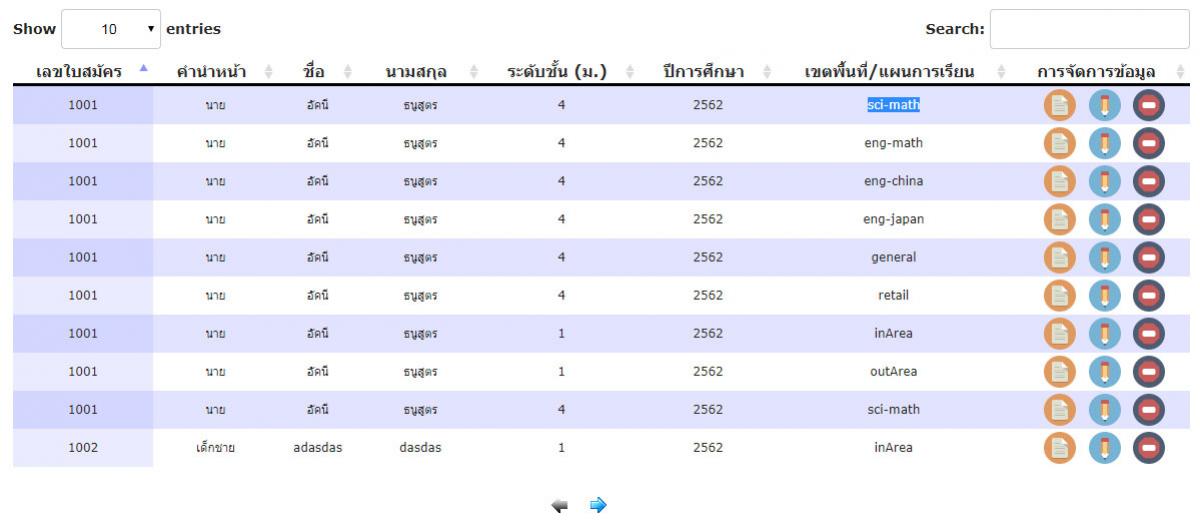Click the eng-japan plan cell
This screenshot has height=526, width=1200.
894,219
